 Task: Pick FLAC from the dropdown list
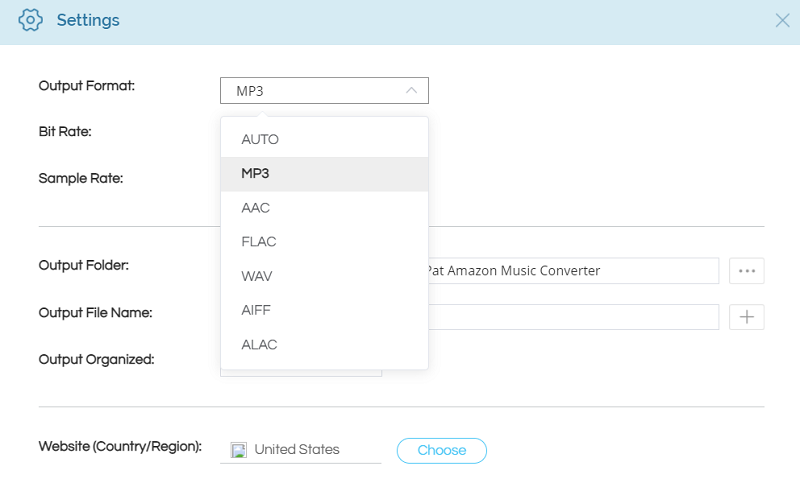[x=259, y=242]
